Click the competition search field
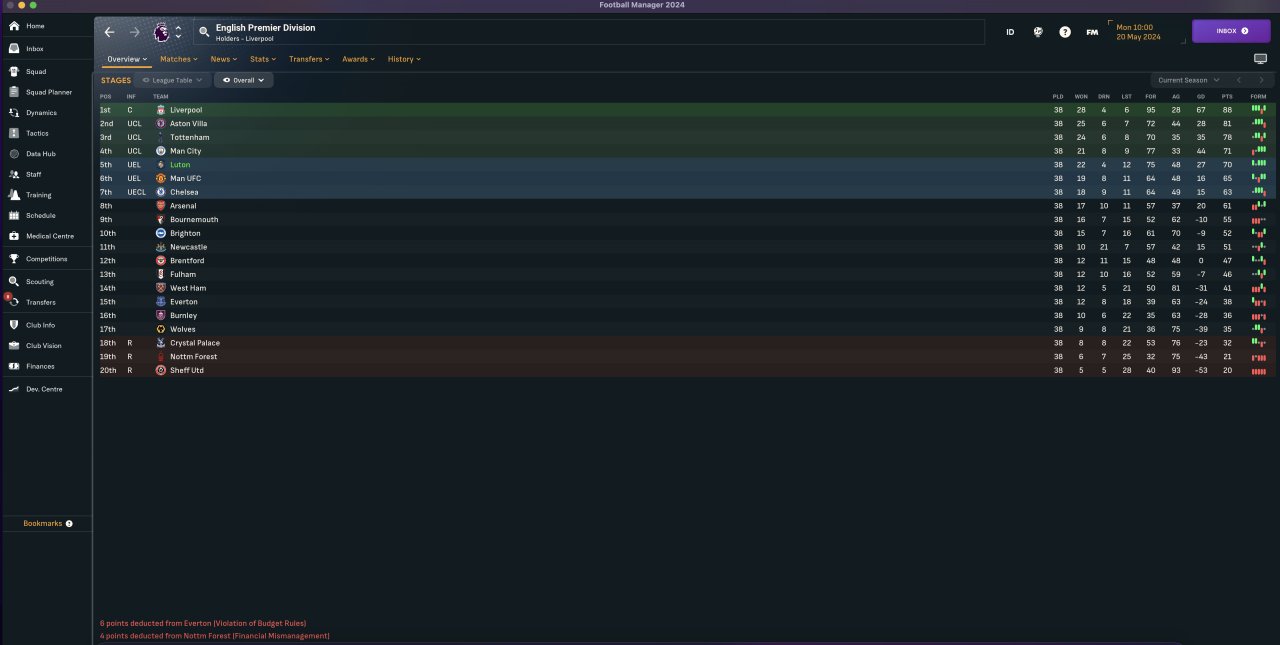The image size is (1280, 645). pos(590,32)
